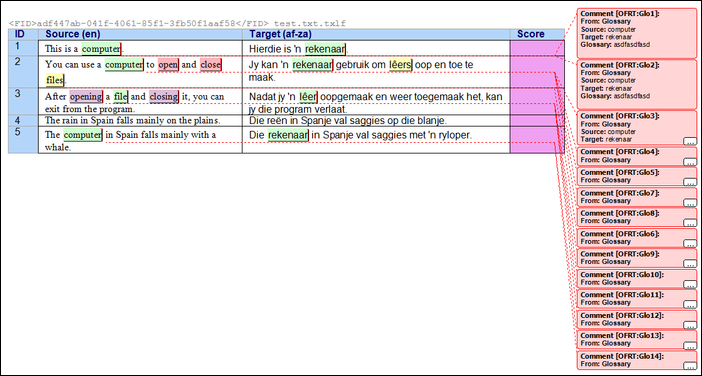Expand the Glo8 comment ellipsis button

point(690,222)
